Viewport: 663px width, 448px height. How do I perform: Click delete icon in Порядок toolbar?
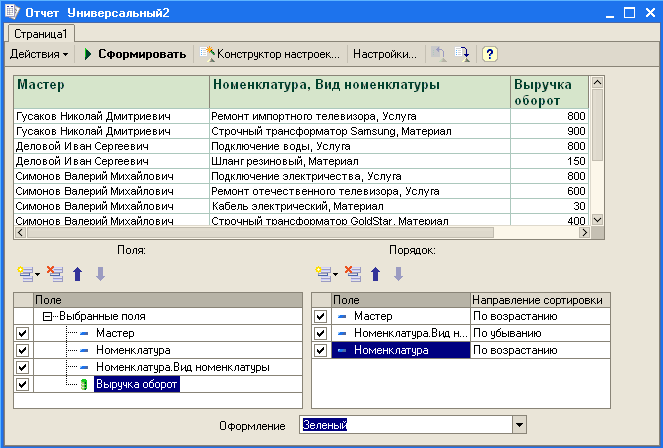coord(352,273)
